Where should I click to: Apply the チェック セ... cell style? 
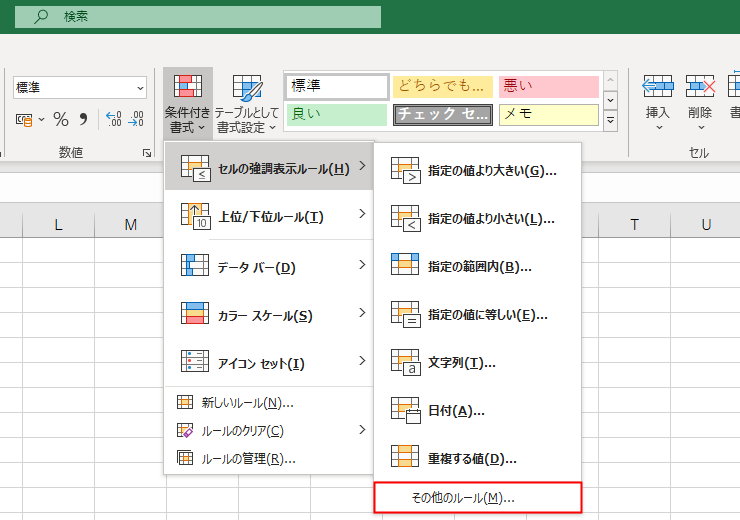pyautogui.click(x=443, y=115)
